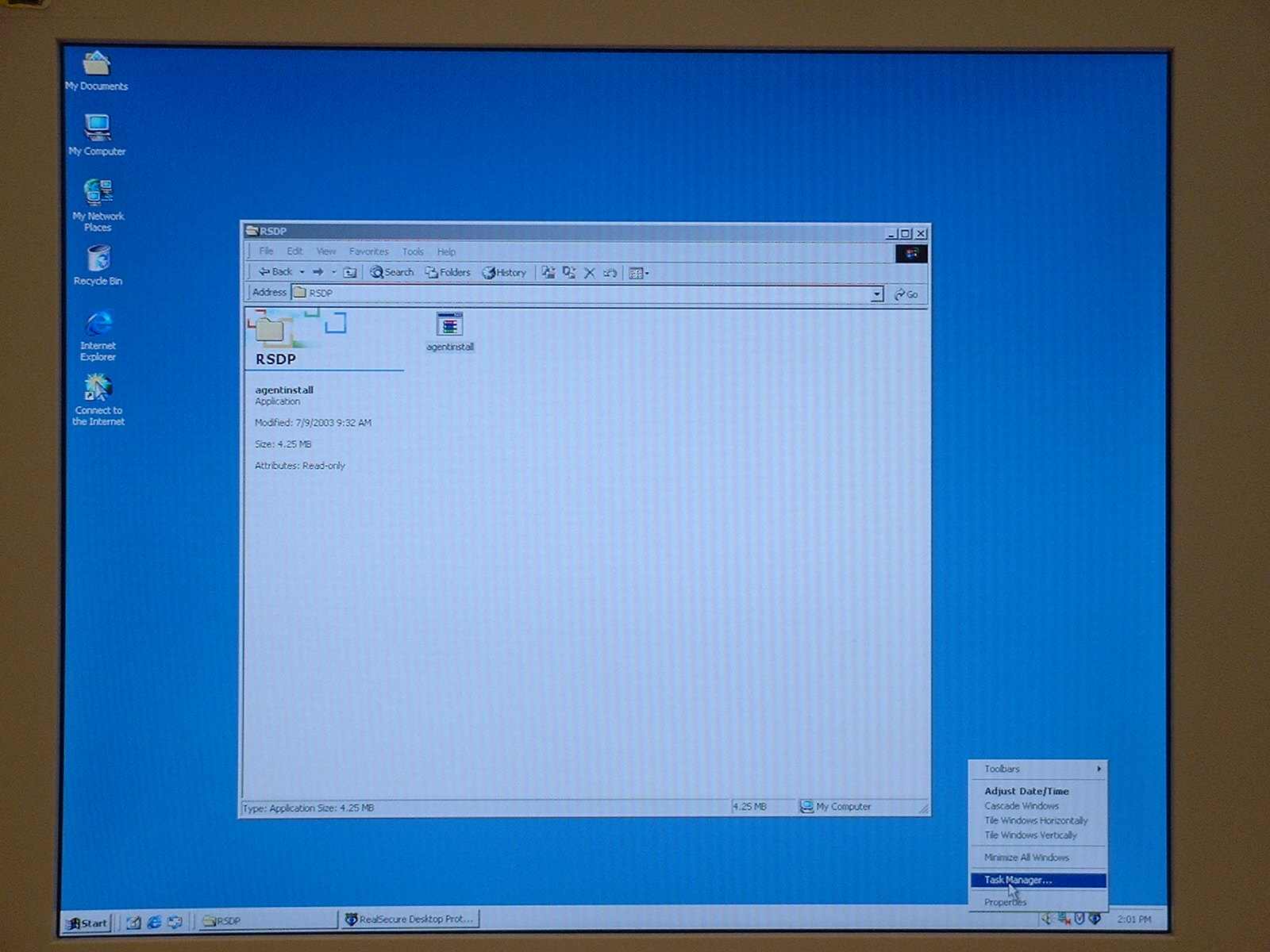Click the Go button beside address bar

[x=906, y=294]
